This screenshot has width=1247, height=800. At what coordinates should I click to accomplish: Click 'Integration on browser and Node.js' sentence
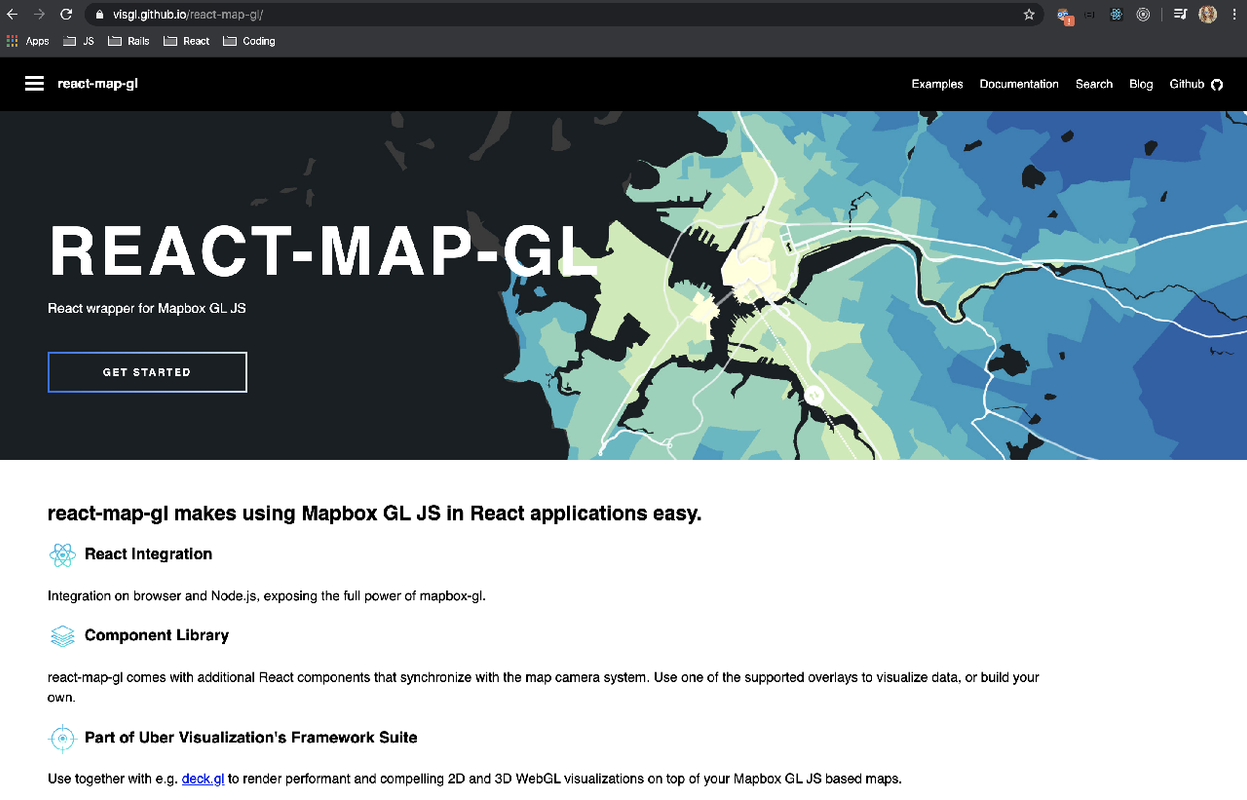point(267,596)
